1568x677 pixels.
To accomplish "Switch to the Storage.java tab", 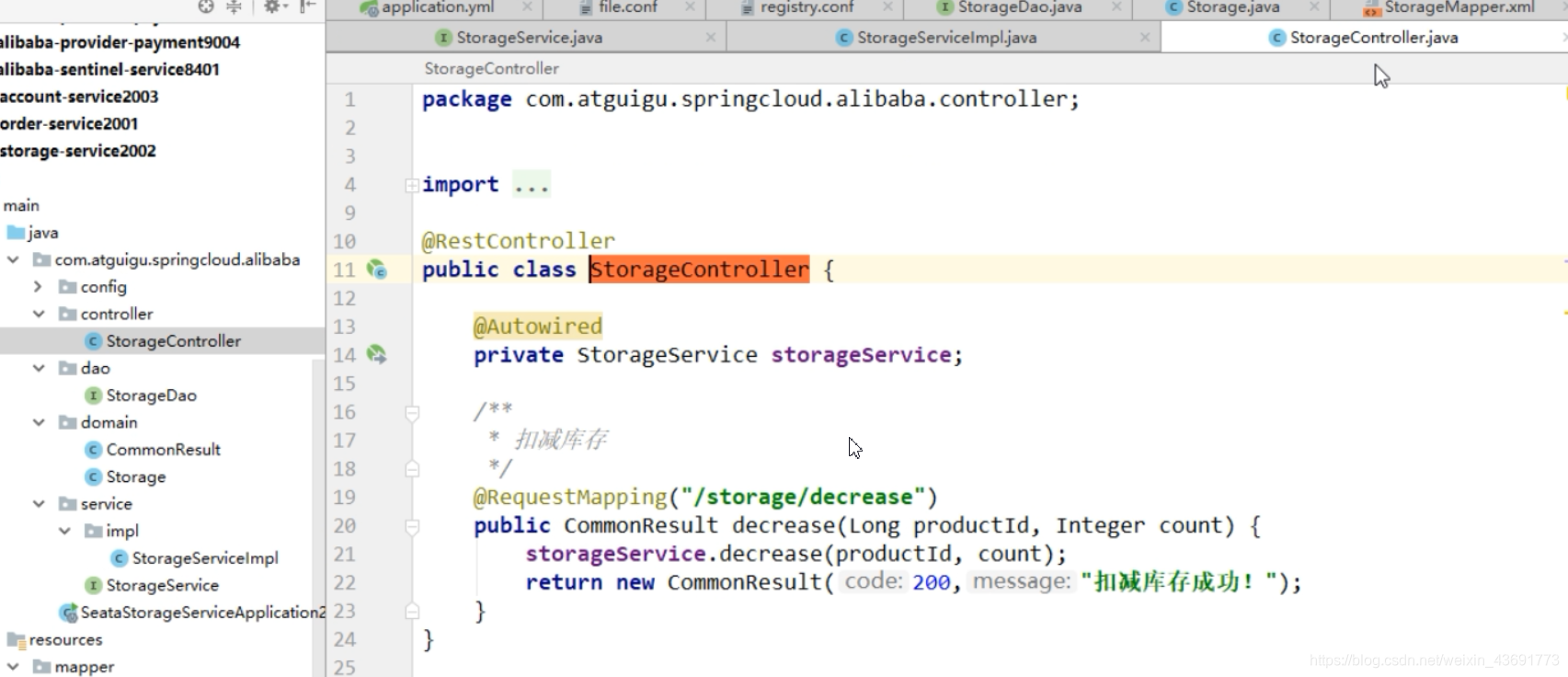I will point(1232,7).
